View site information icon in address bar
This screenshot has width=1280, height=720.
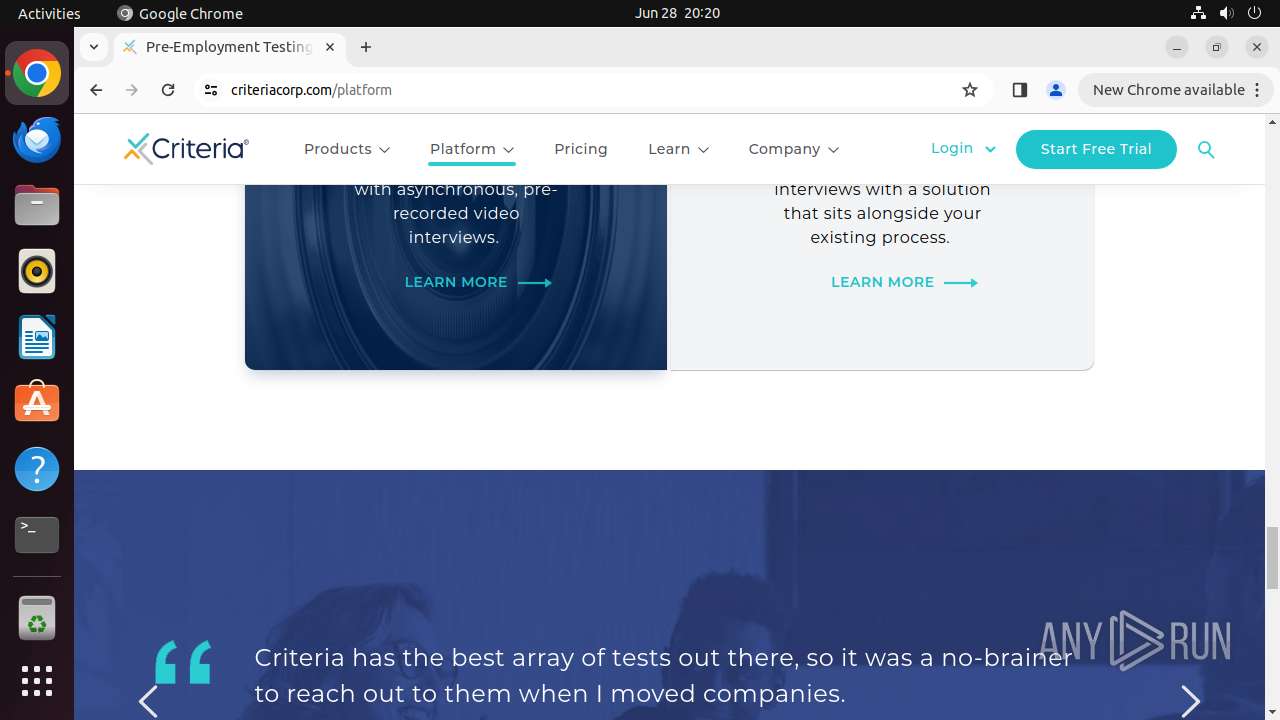pyautogui.click(x=210, y=90)
